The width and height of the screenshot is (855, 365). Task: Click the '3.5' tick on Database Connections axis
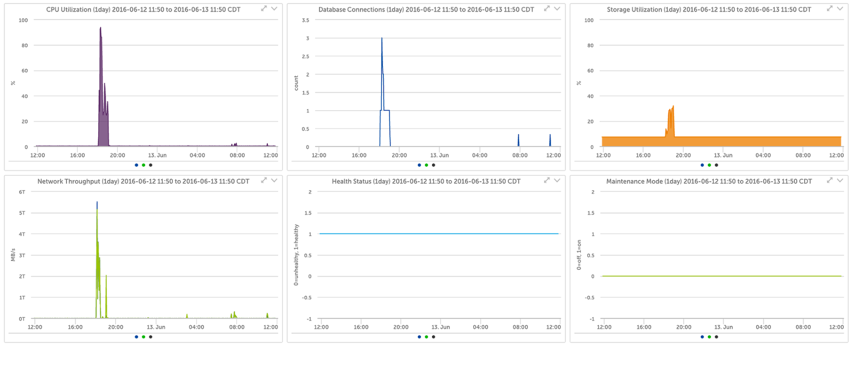305,20
